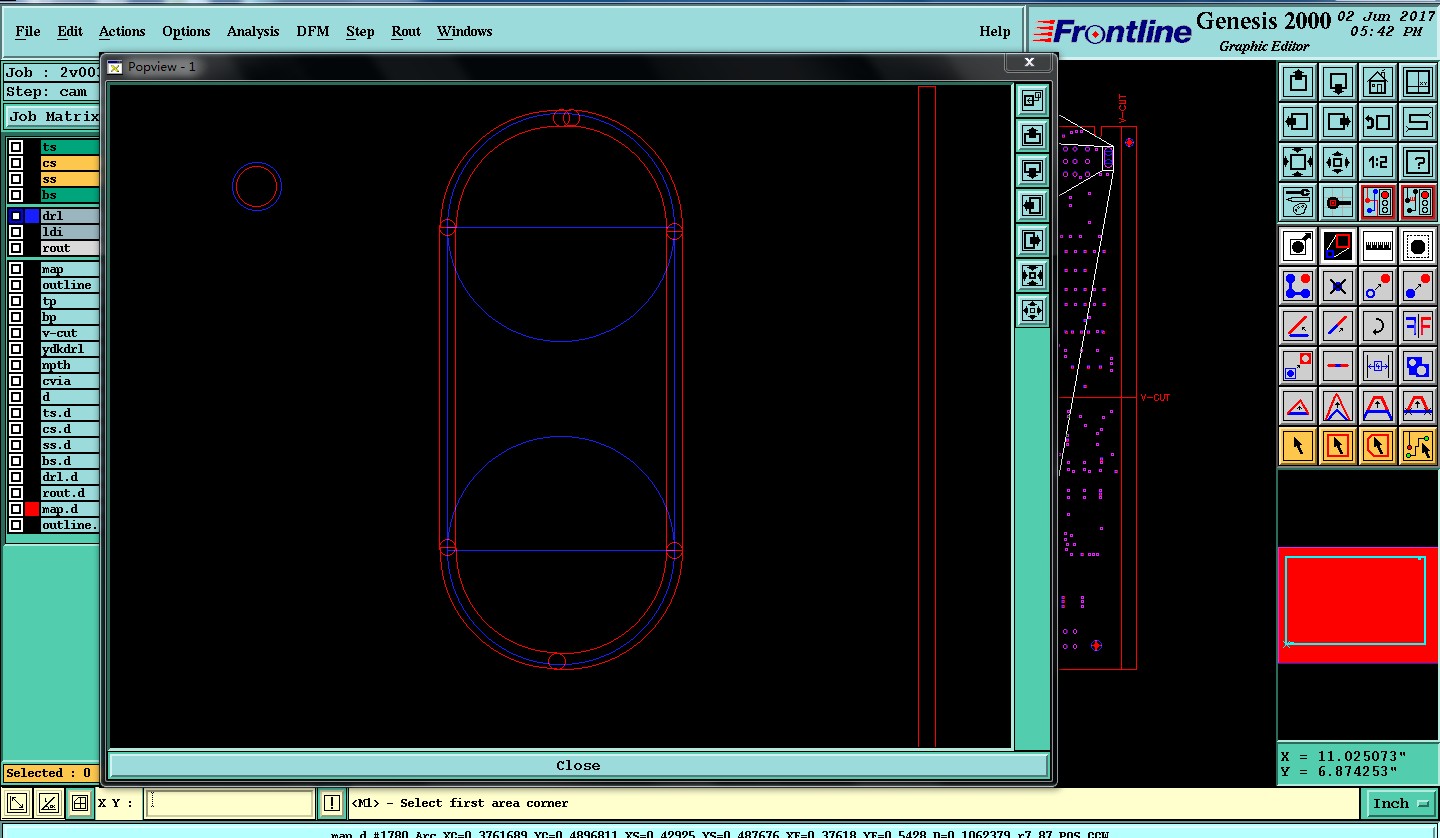Click the question mark help icon
Viewport: 1440px width, 838px height.
1417,162
